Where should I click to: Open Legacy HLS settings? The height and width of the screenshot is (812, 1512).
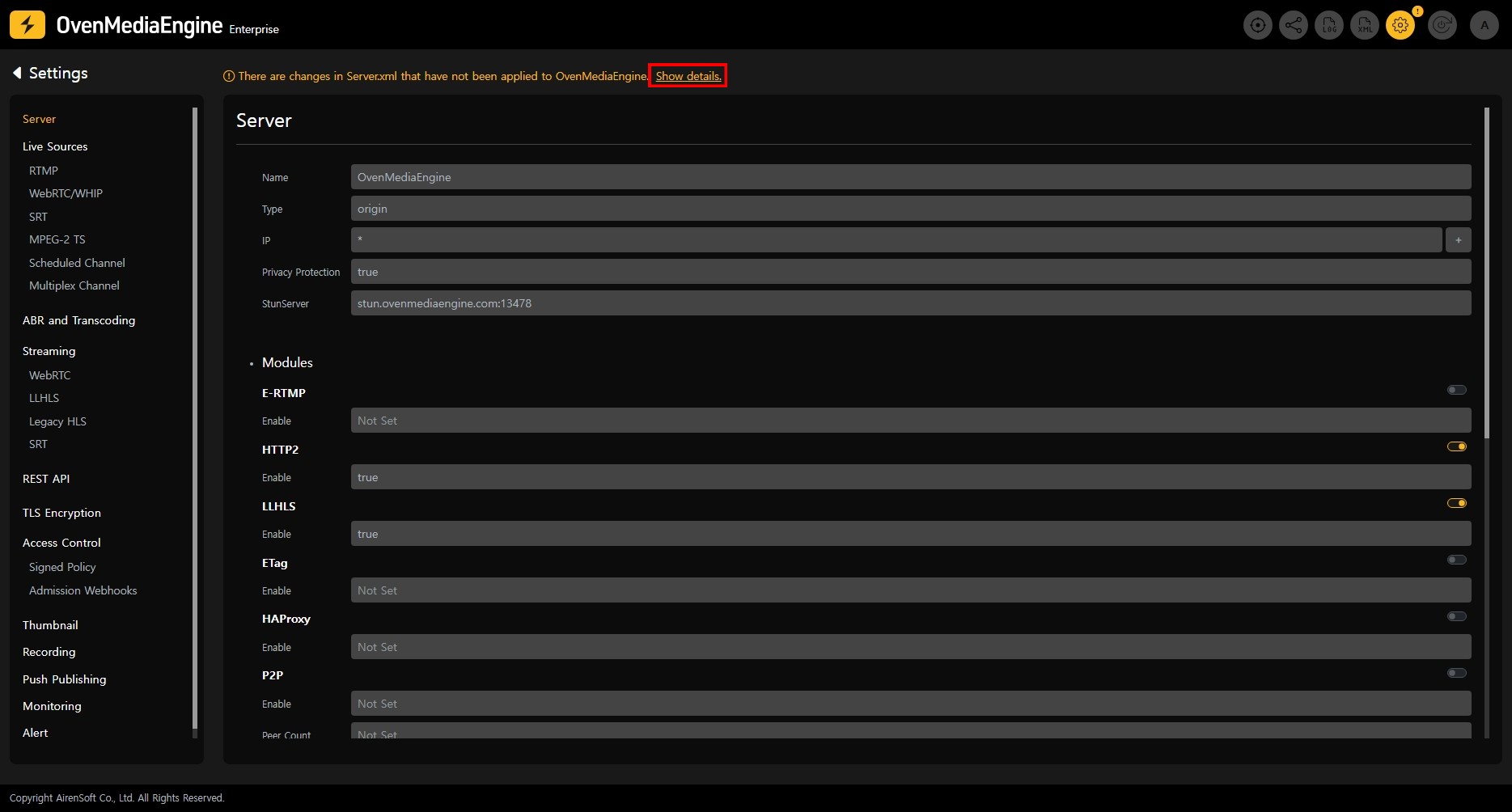[57, 421]
